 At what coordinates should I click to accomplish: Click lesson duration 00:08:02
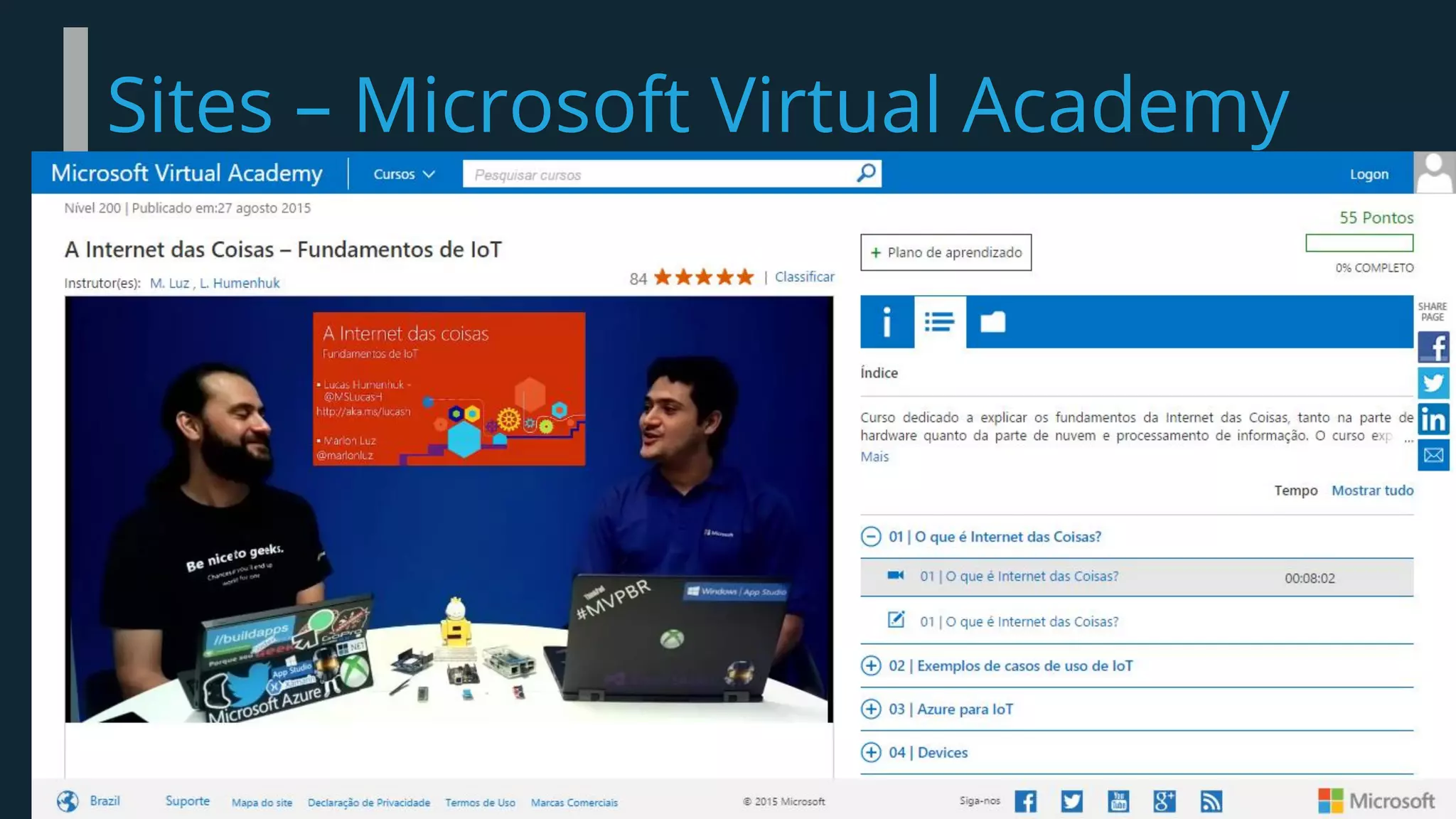pos(1310,578)
